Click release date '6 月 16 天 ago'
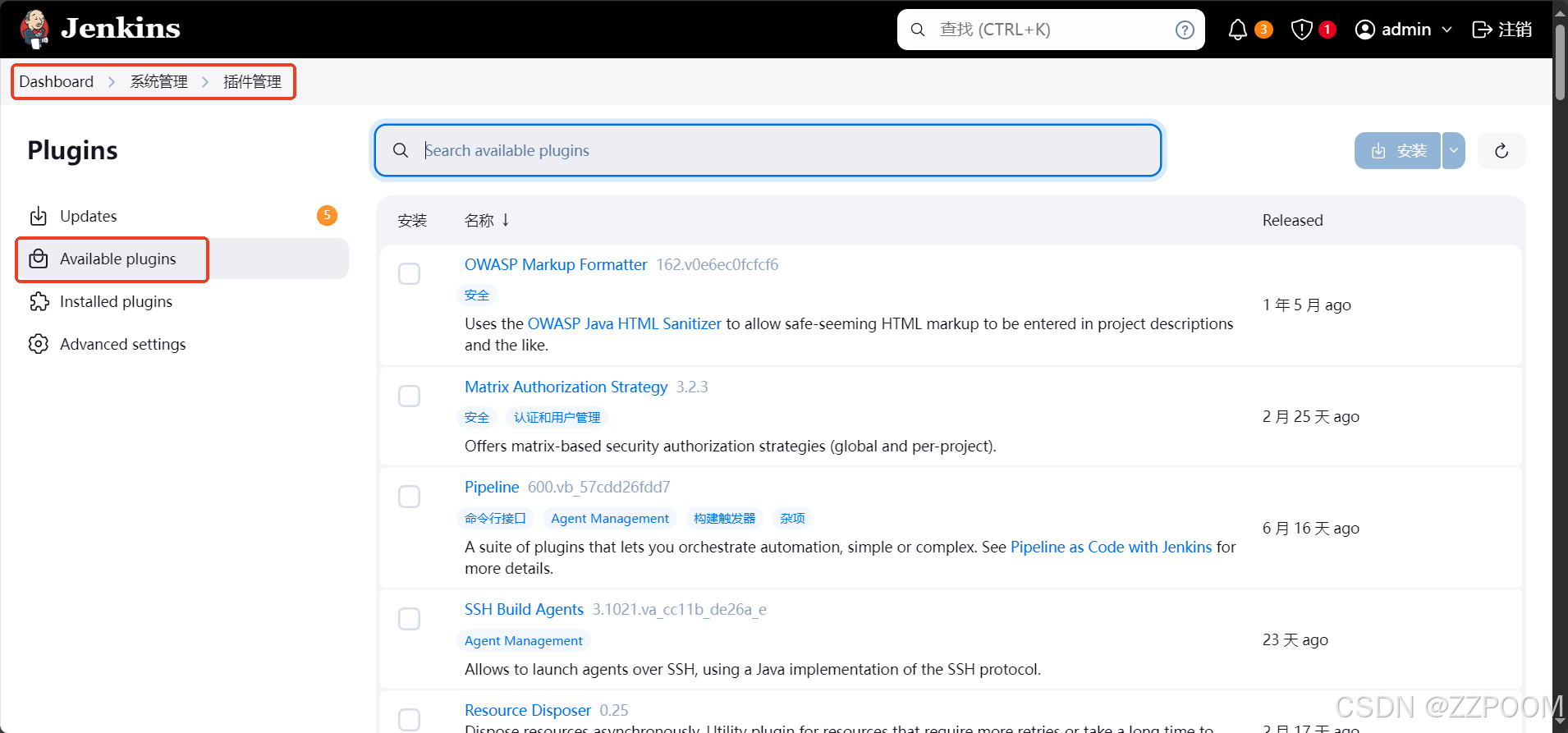The height and width of the screenshot is (733, 1568). [x=1311, y=528]
